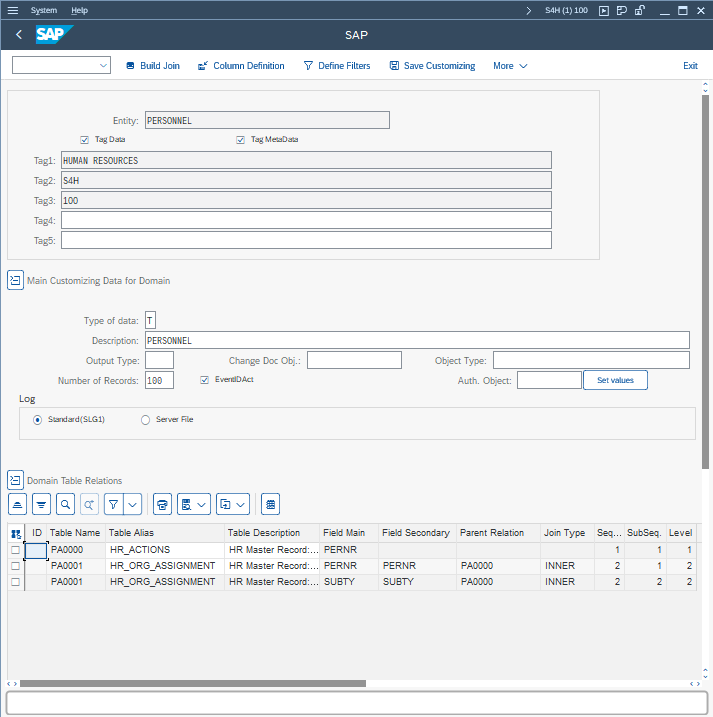Click the Tag4 input field
The width and height of the screenshot is (713, 717).
306,220
